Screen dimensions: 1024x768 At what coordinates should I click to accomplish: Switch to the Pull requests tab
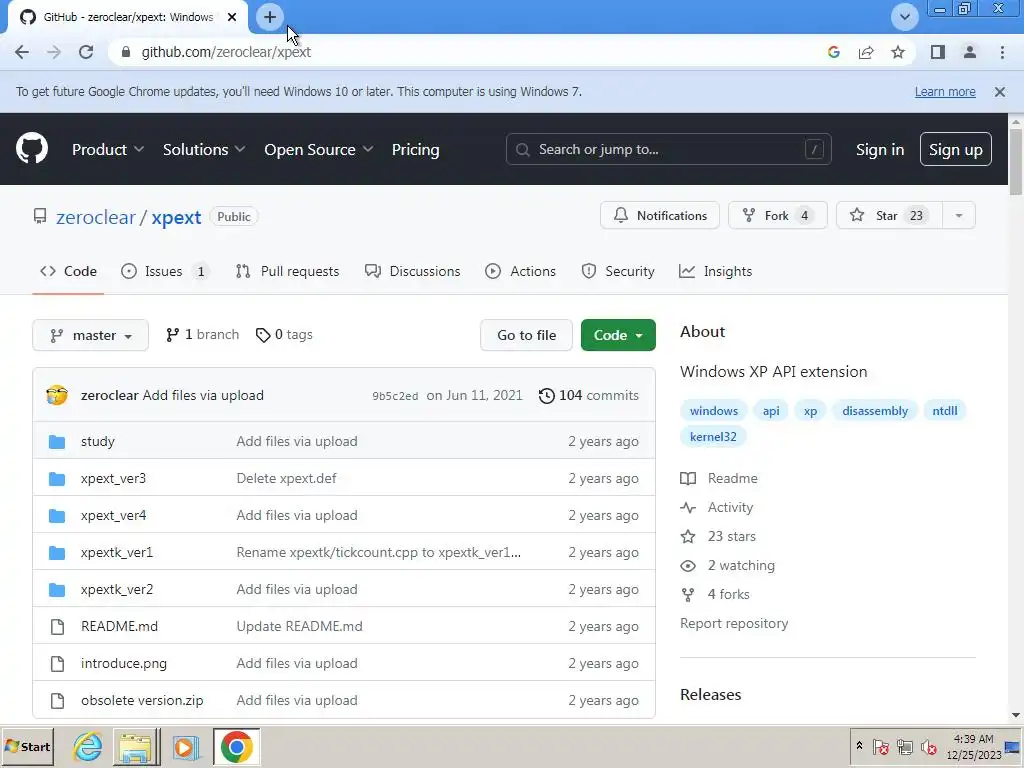coord(287,271)
